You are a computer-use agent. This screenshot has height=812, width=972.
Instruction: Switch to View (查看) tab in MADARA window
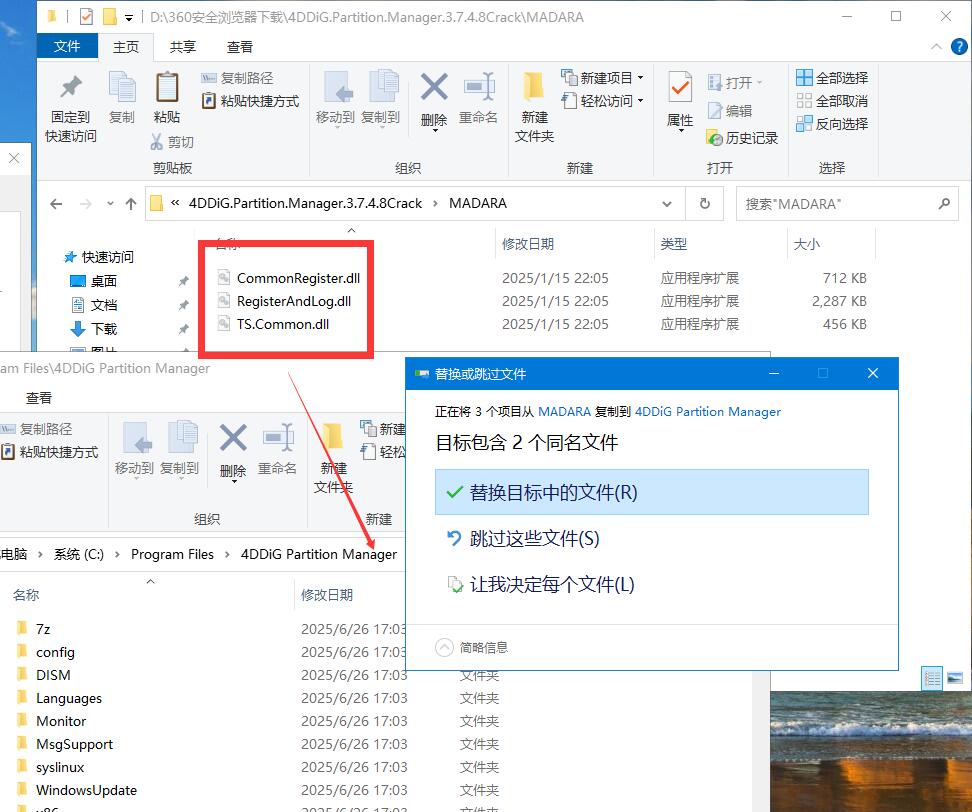[240, 46]
